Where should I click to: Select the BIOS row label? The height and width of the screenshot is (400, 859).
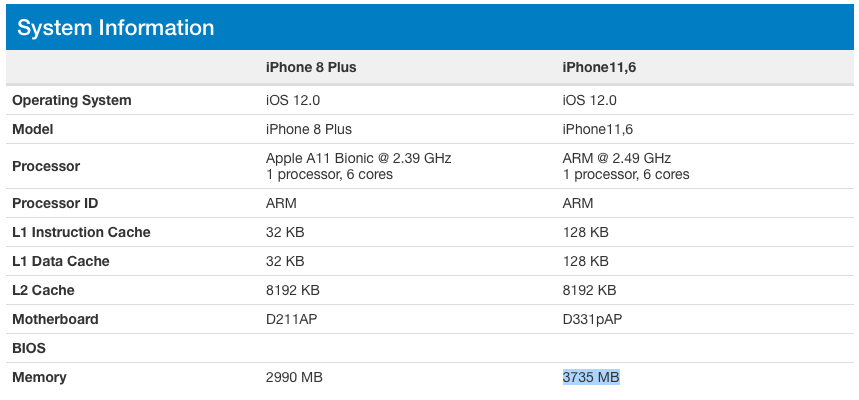pos(29,348)
